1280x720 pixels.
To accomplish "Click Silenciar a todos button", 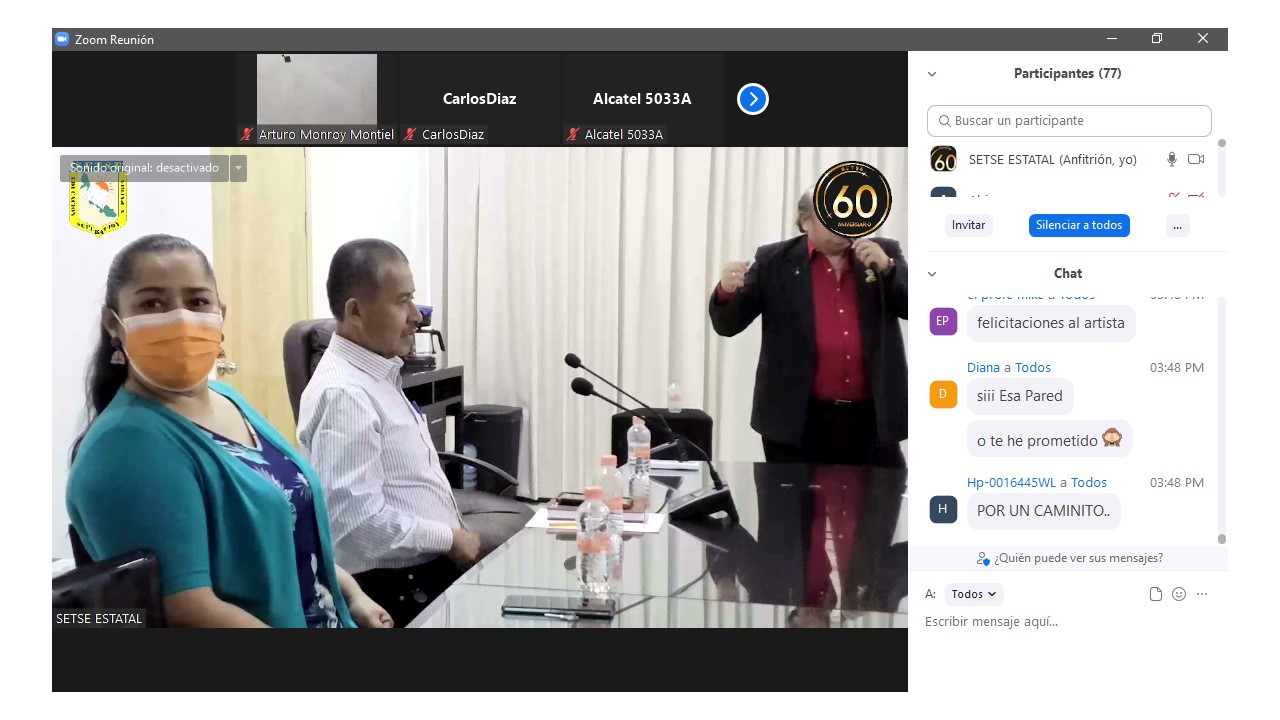I will (1079, 225).
